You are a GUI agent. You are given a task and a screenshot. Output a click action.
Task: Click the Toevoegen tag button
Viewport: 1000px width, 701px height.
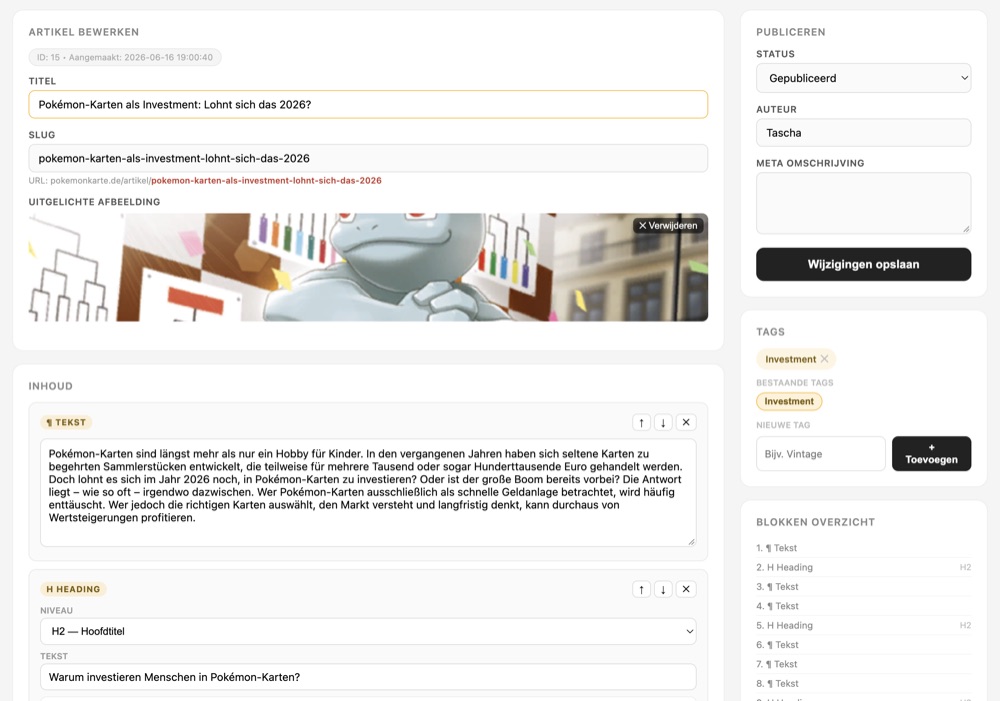(931, 454)
